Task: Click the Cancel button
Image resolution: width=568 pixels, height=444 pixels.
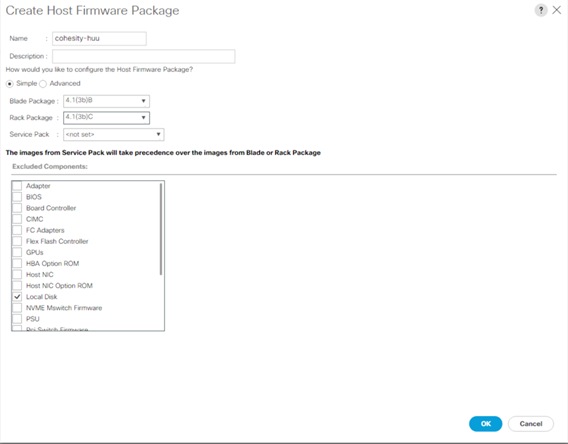Action: [x=531, y=424]
